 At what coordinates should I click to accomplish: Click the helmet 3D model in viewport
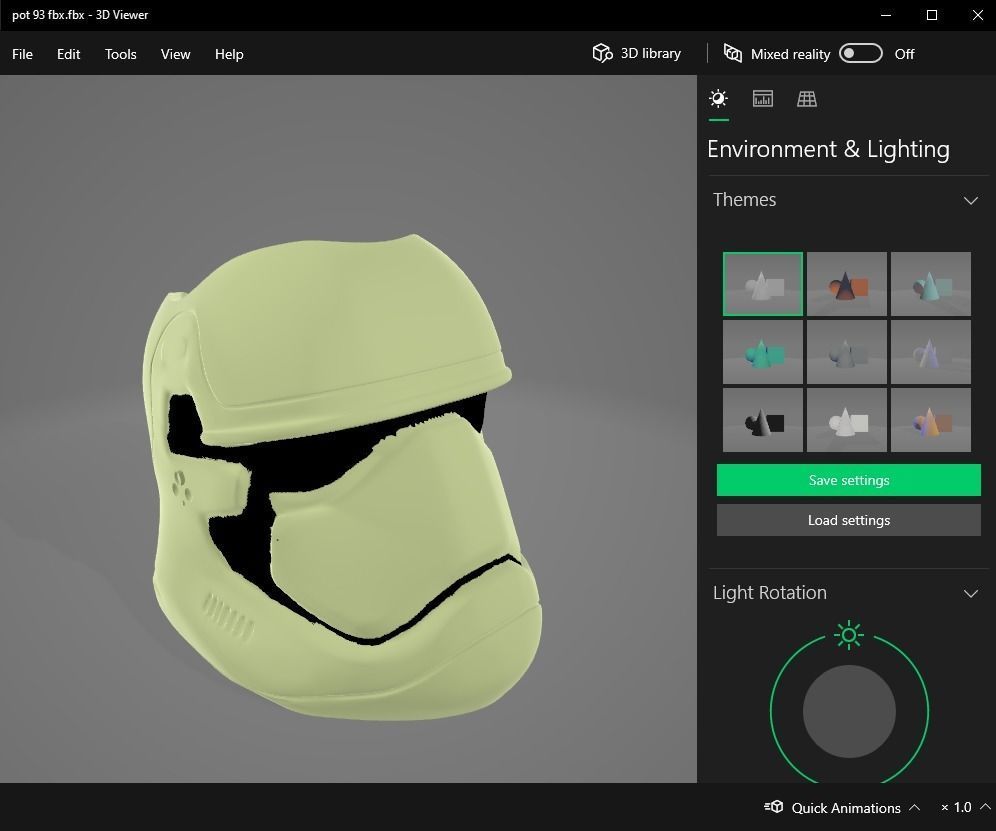point(343,476)
